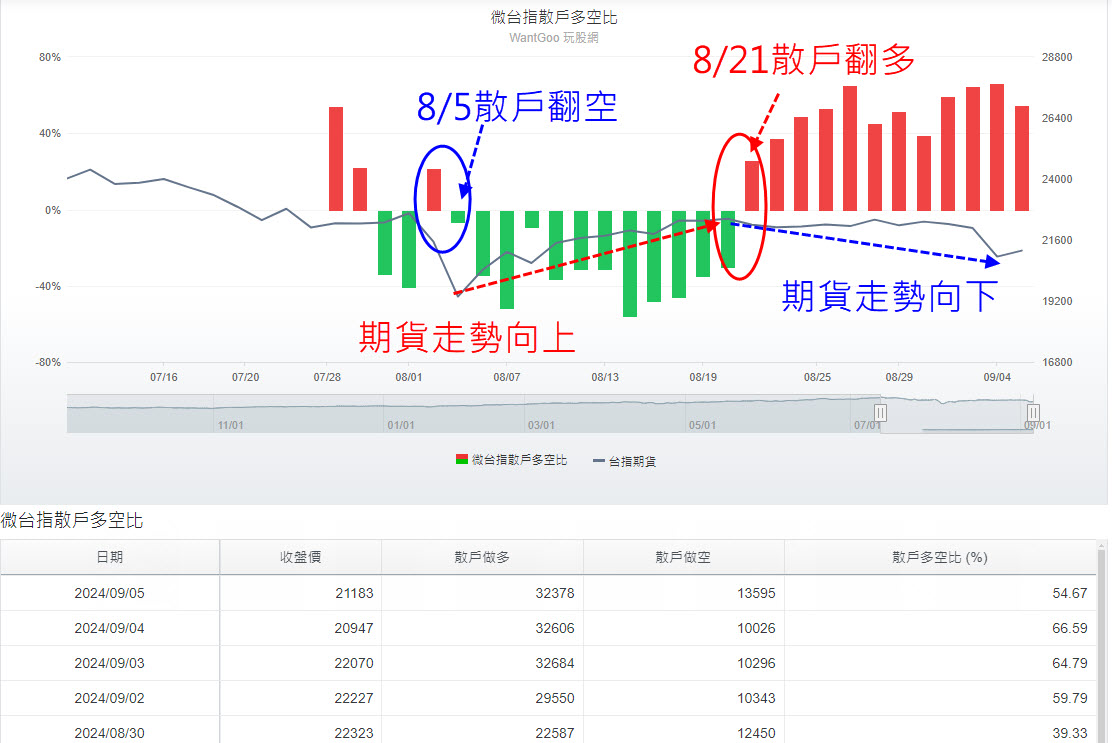Click the blue ellipse highlighting 8/5 bar
Viewport: 1112px width, 743px height.
click(441, 200)
